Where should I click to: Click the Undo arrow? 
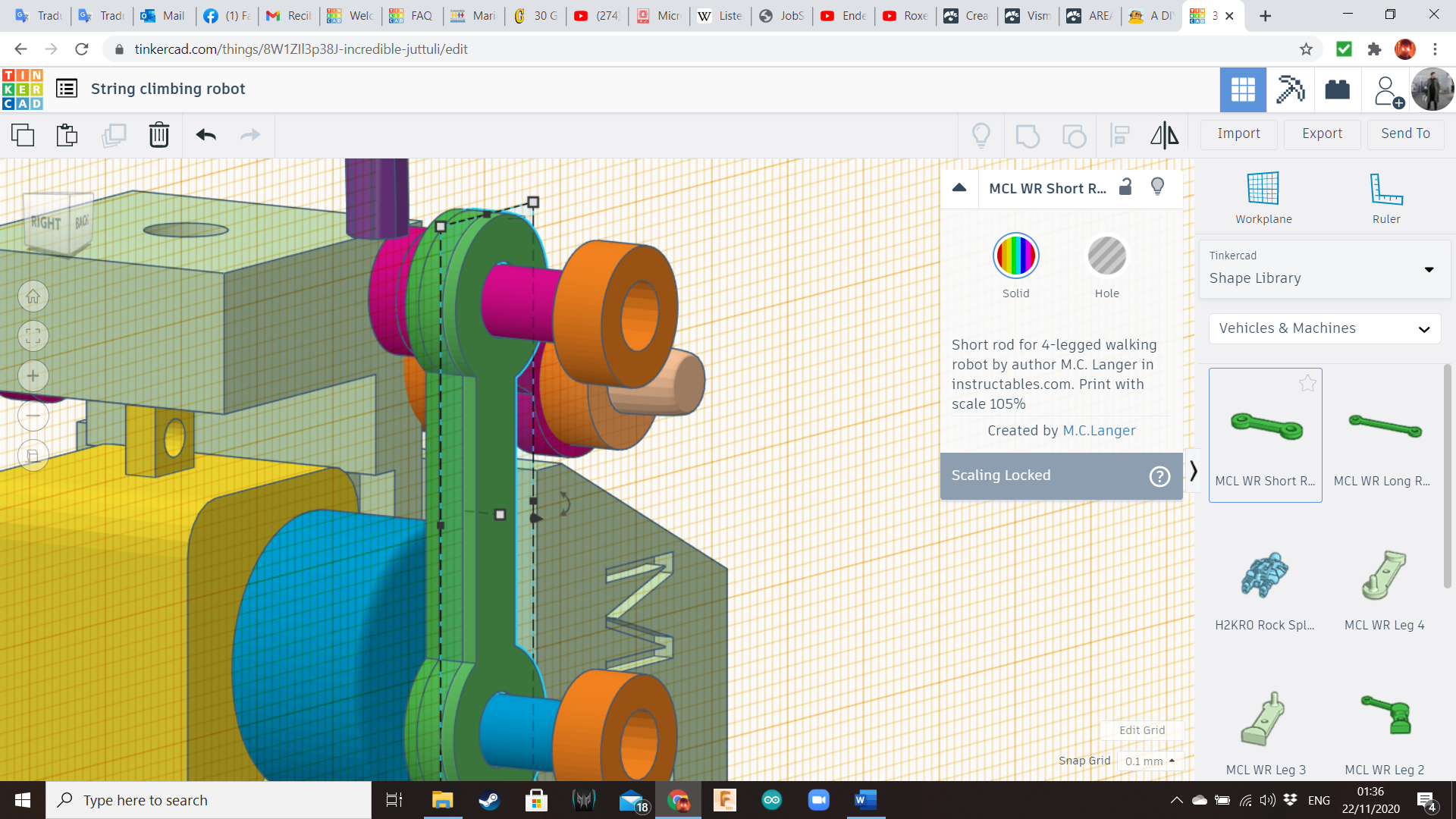(206, 135)
